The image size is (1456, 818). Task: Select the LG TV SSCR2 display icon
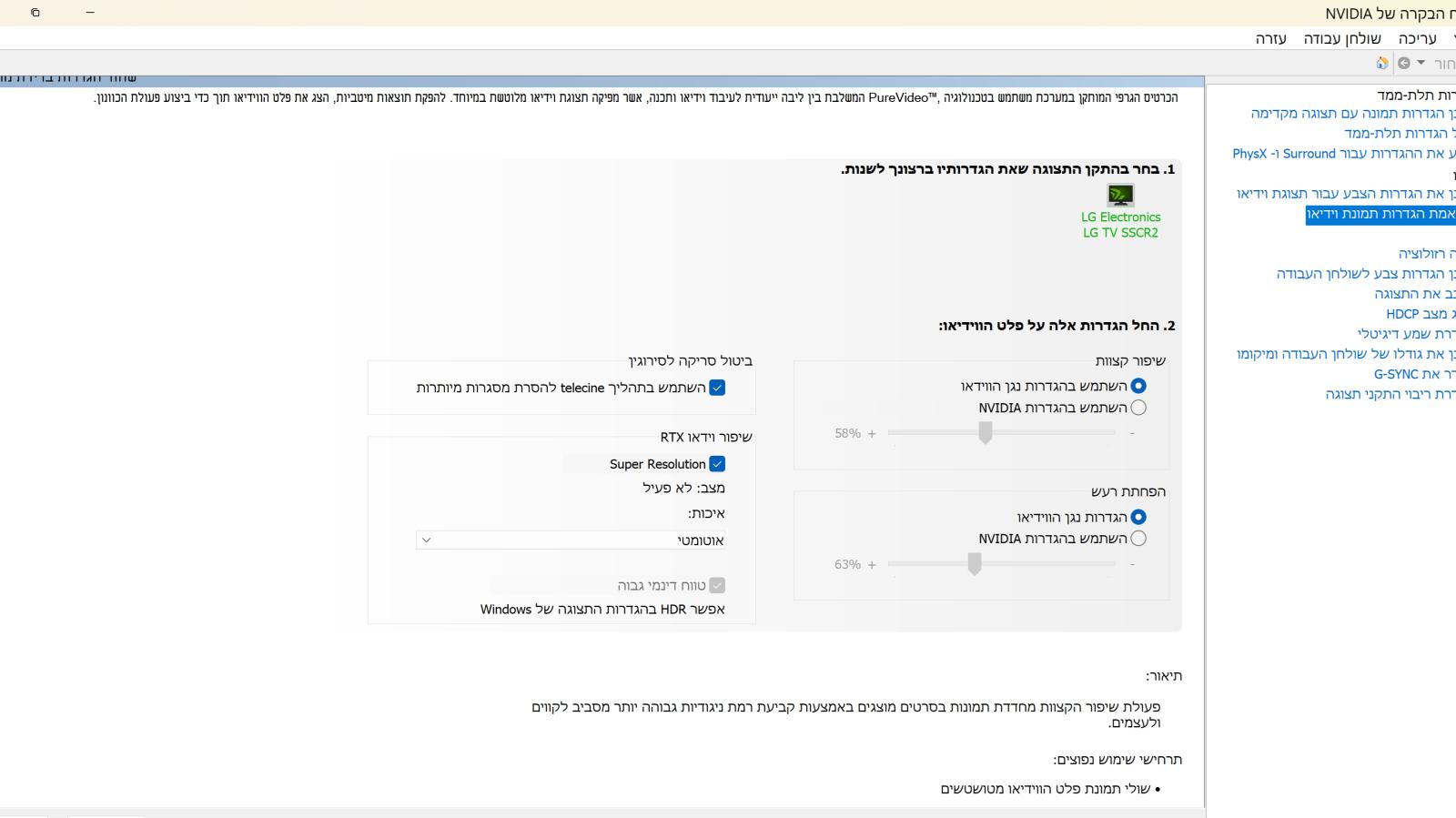(1120, 196)
